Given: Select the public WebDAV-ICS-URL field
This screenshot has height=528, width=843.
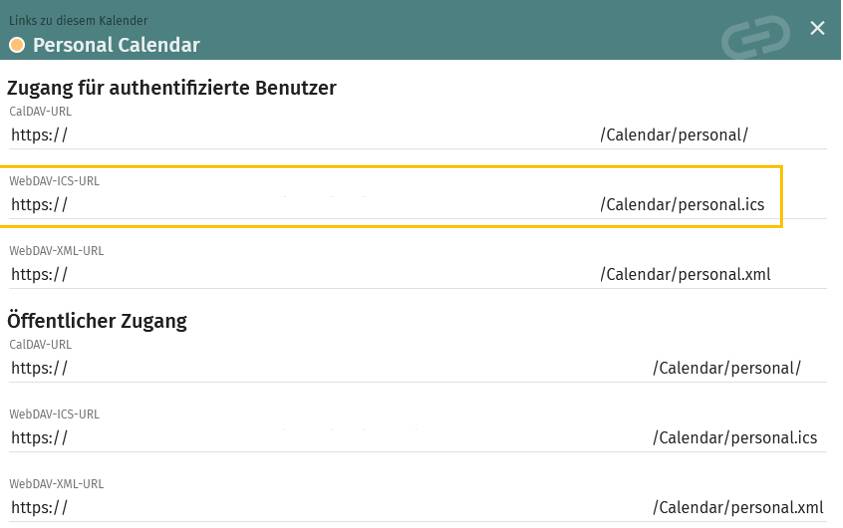Looking at the screenshot, I should click(x=418, y=438).
